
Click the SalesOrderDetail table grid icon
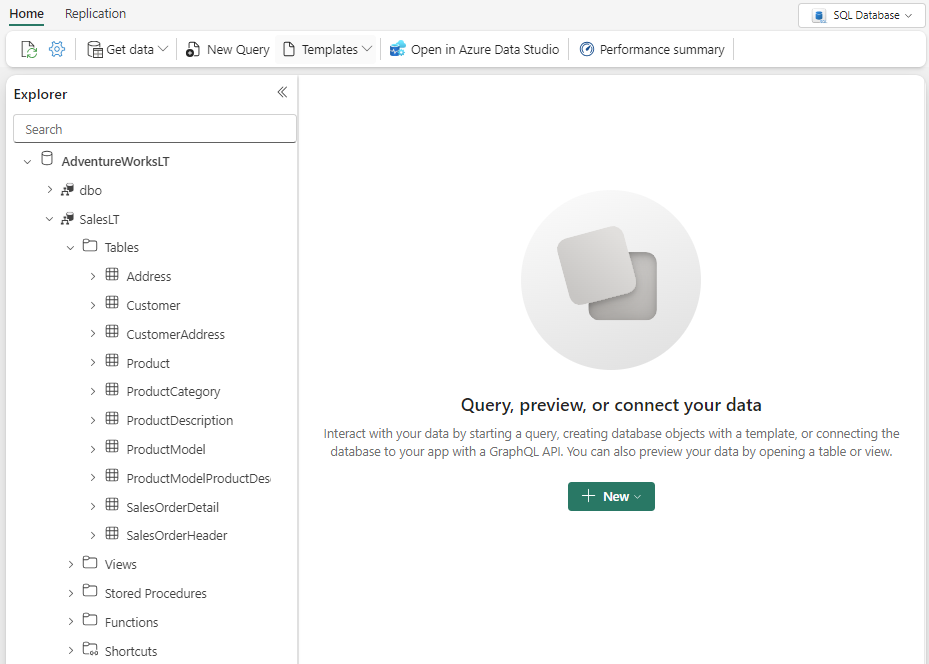click(112, 504)
